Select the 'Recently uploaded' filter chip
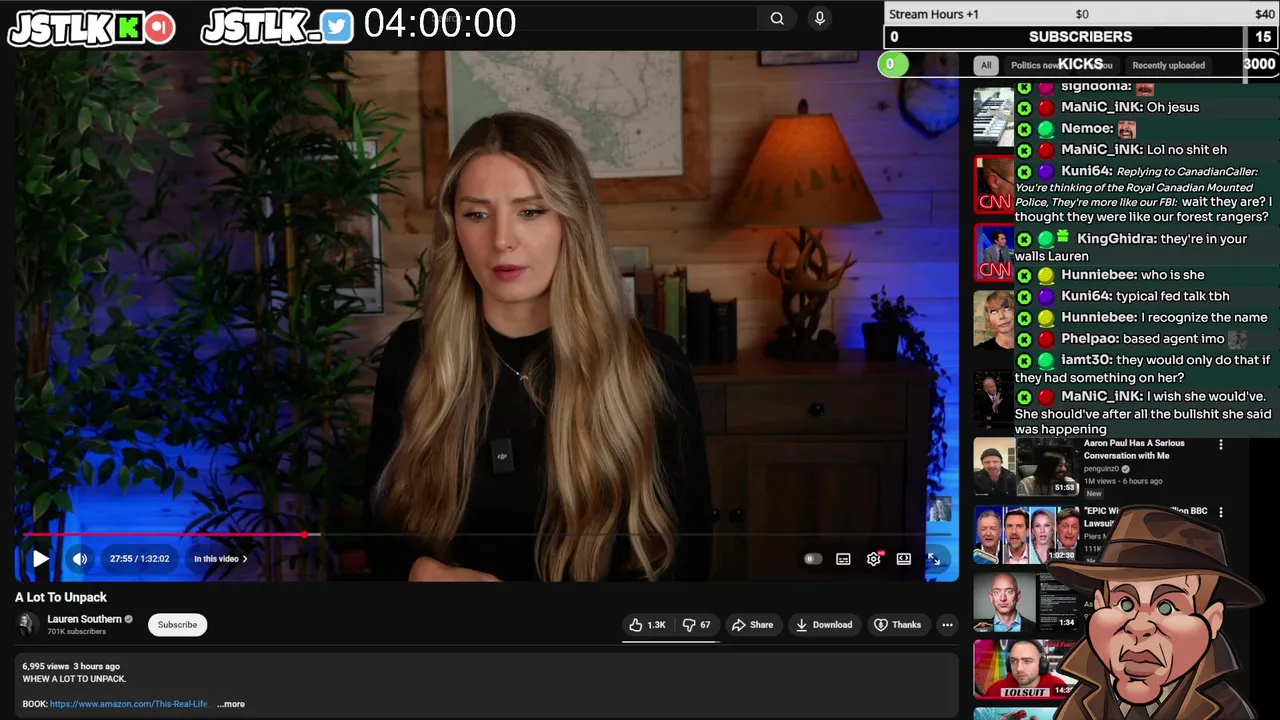Image resolution: width=1280 pixels, height=720 pixels. [x=1168, y=65]
